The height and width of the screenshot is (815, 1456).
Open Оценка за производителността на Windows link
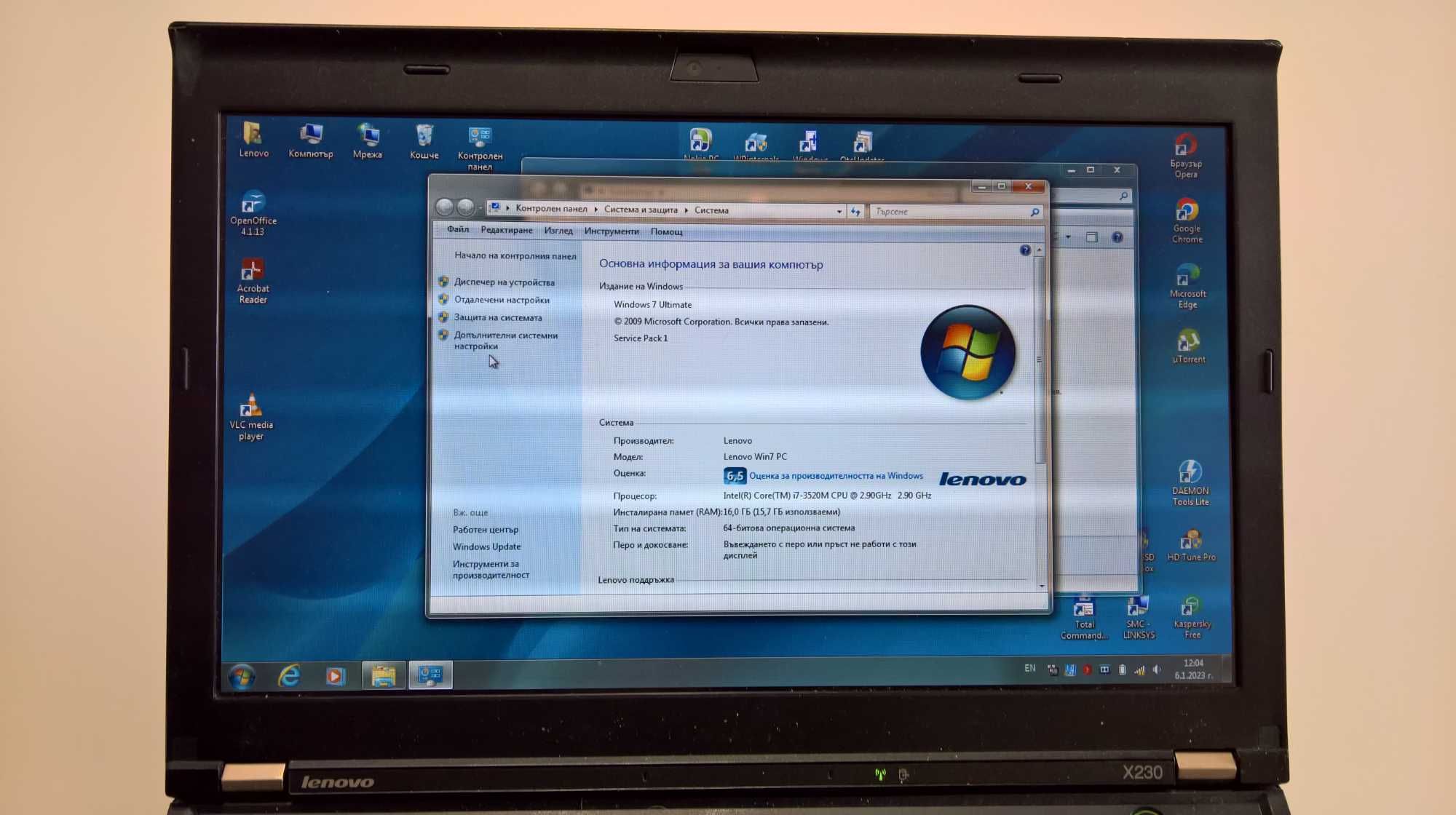[836, 476]
